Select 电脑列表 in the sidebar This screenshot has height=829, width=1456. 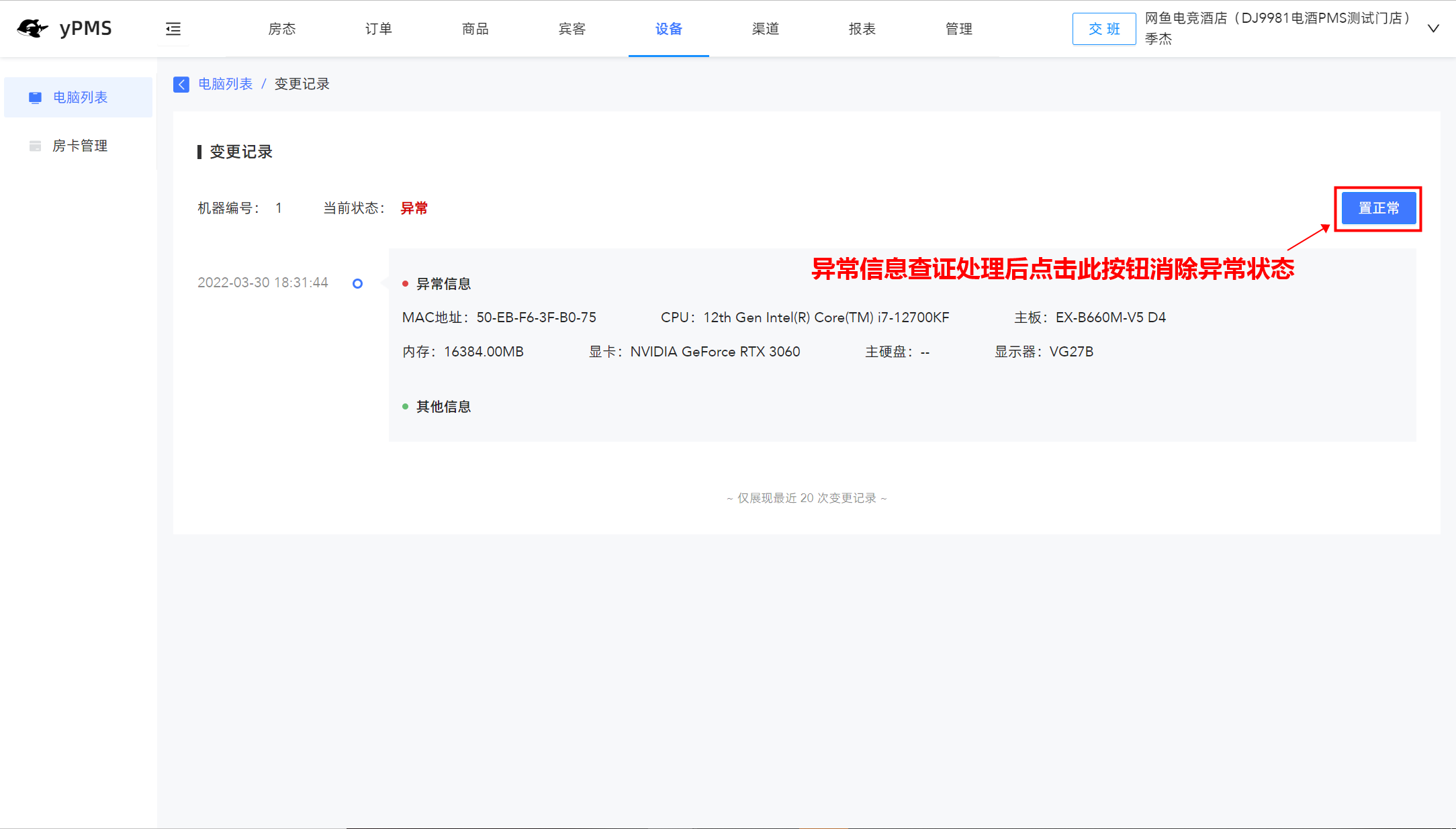point(79,97)
